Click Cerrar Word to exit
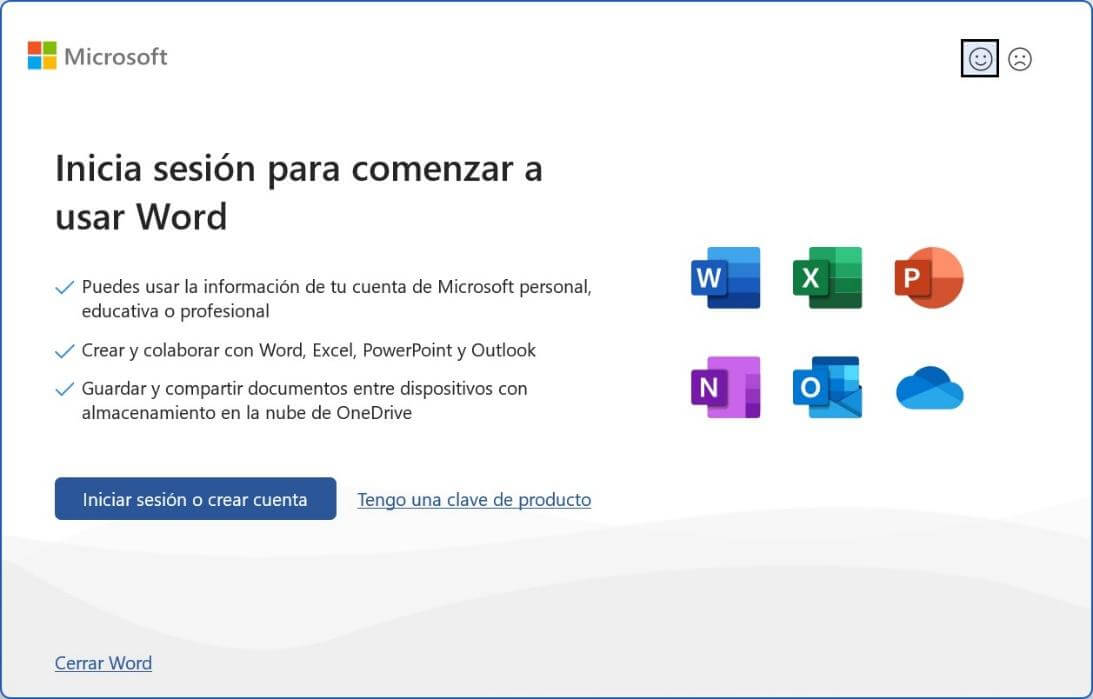Image resolution: width=1093 pixels, height=699 pixels. pos(103,662)
